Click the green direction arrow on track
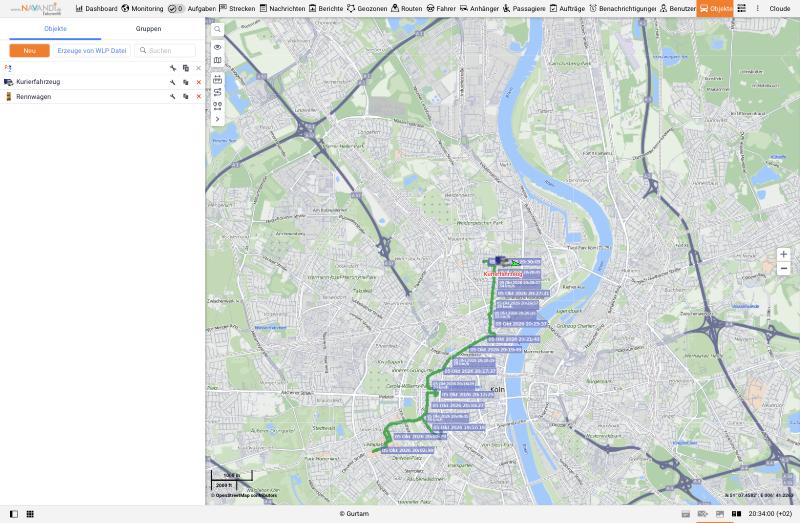800x523 pixels. (x=516, y=263)
